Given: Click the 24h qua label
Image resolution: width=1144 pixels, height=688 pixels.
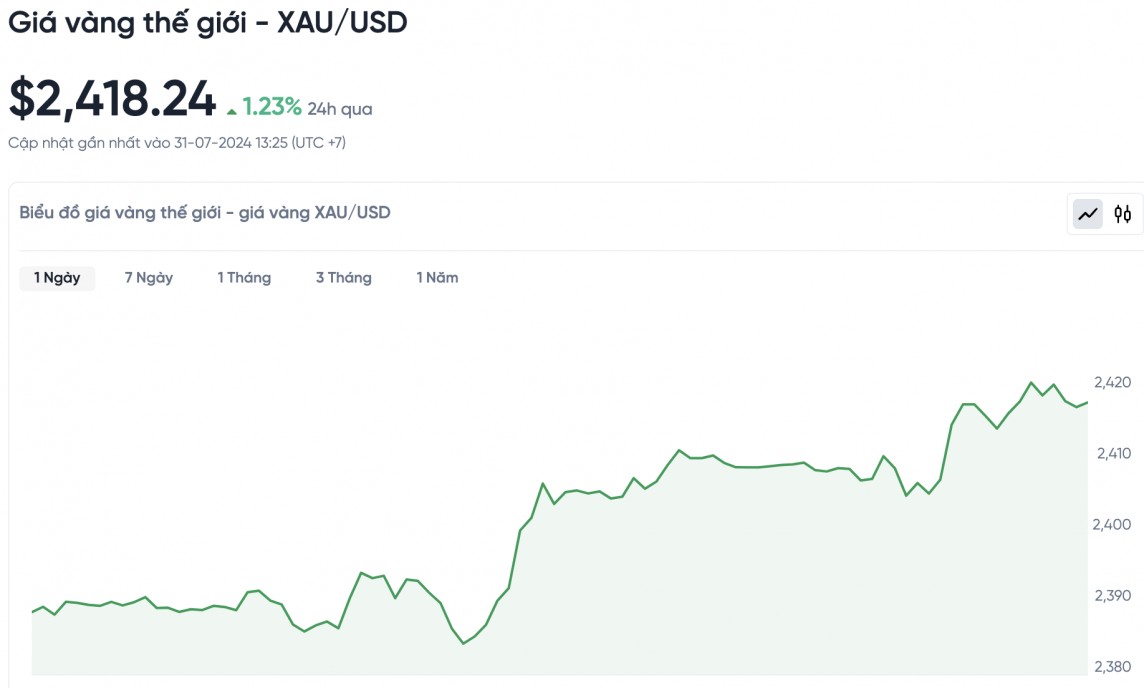Looking at the screenshot, I should point(340,109).
